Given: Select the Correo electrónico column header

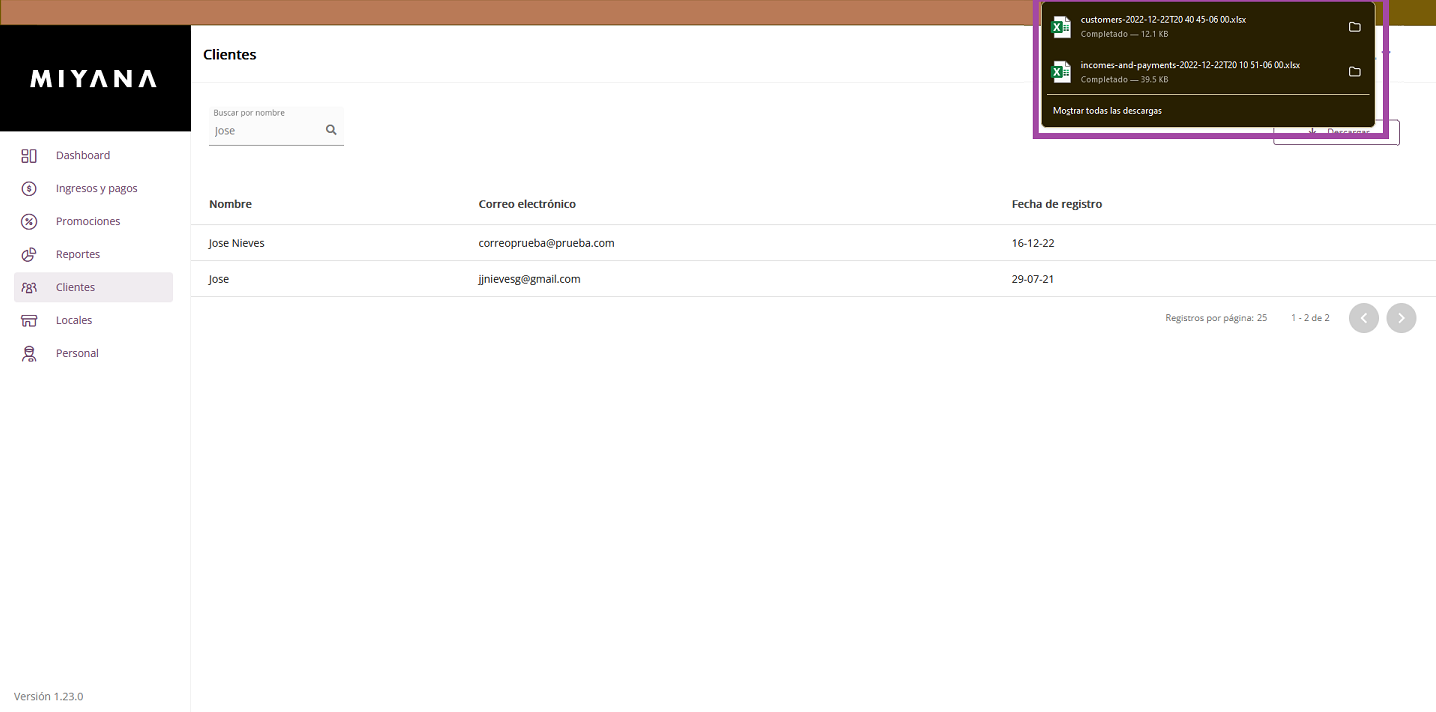Looking at the screenshot, I should point(527,204).
